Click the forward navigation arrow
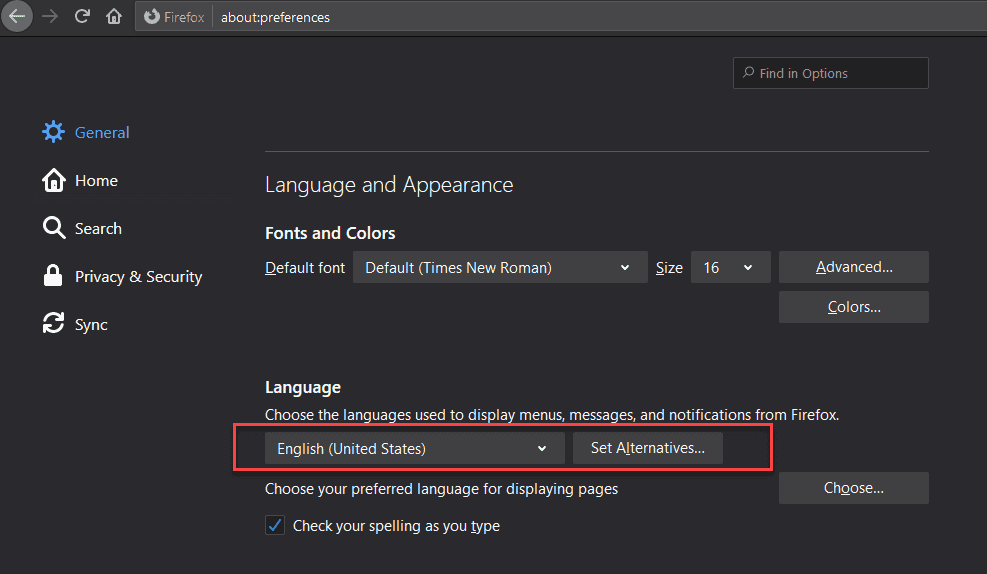Viewport: 987px width, 574px height. pos(50,16)
